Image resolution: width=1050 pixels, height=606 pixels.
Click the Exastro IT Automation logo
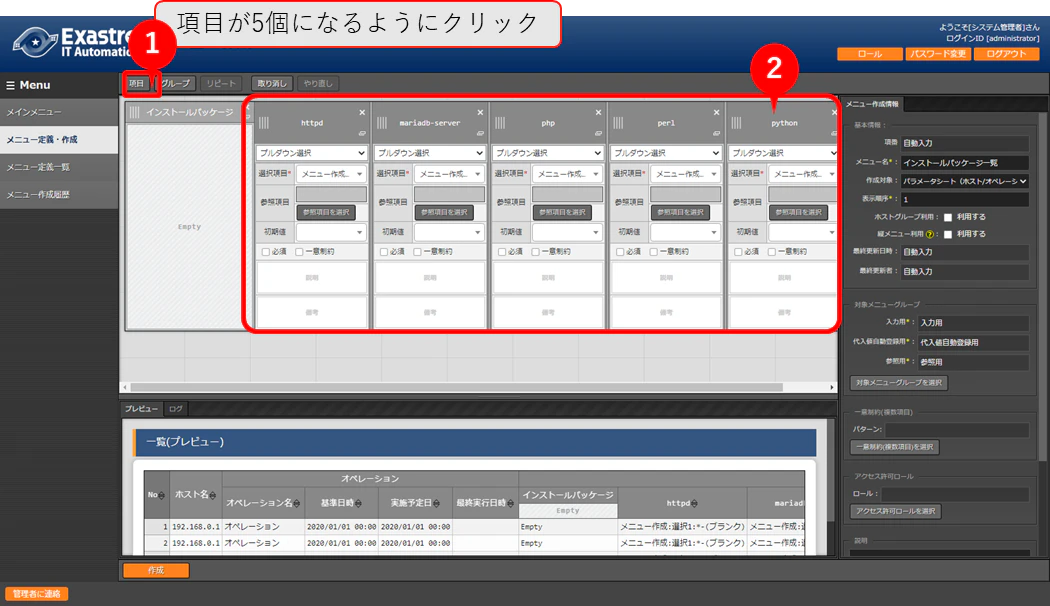(x=72, y=42)
